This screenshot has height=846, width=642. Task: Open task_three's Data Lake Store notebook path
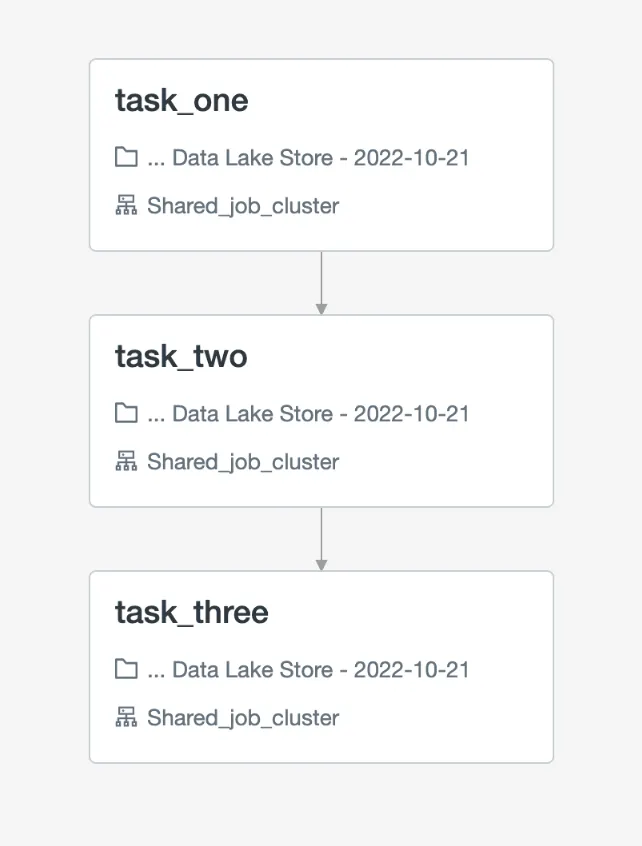[x=308, y=670]
